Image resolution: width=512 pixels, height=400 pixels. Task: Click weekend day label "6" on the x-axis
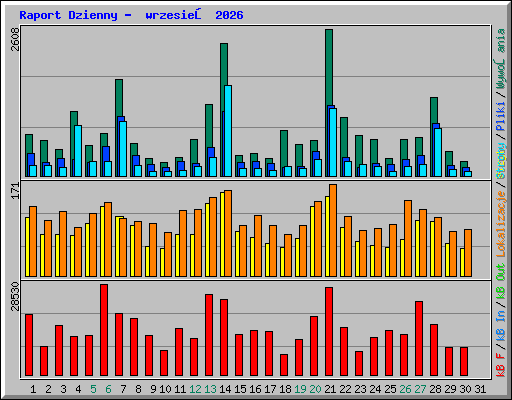(108, 389)
